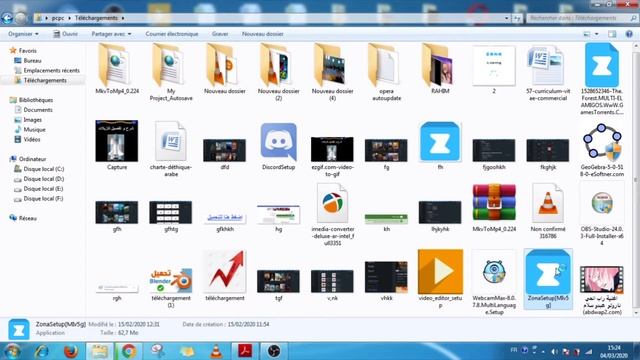
Task: Open Ordinateur in the navigation pane
Action: pos(32,159)
